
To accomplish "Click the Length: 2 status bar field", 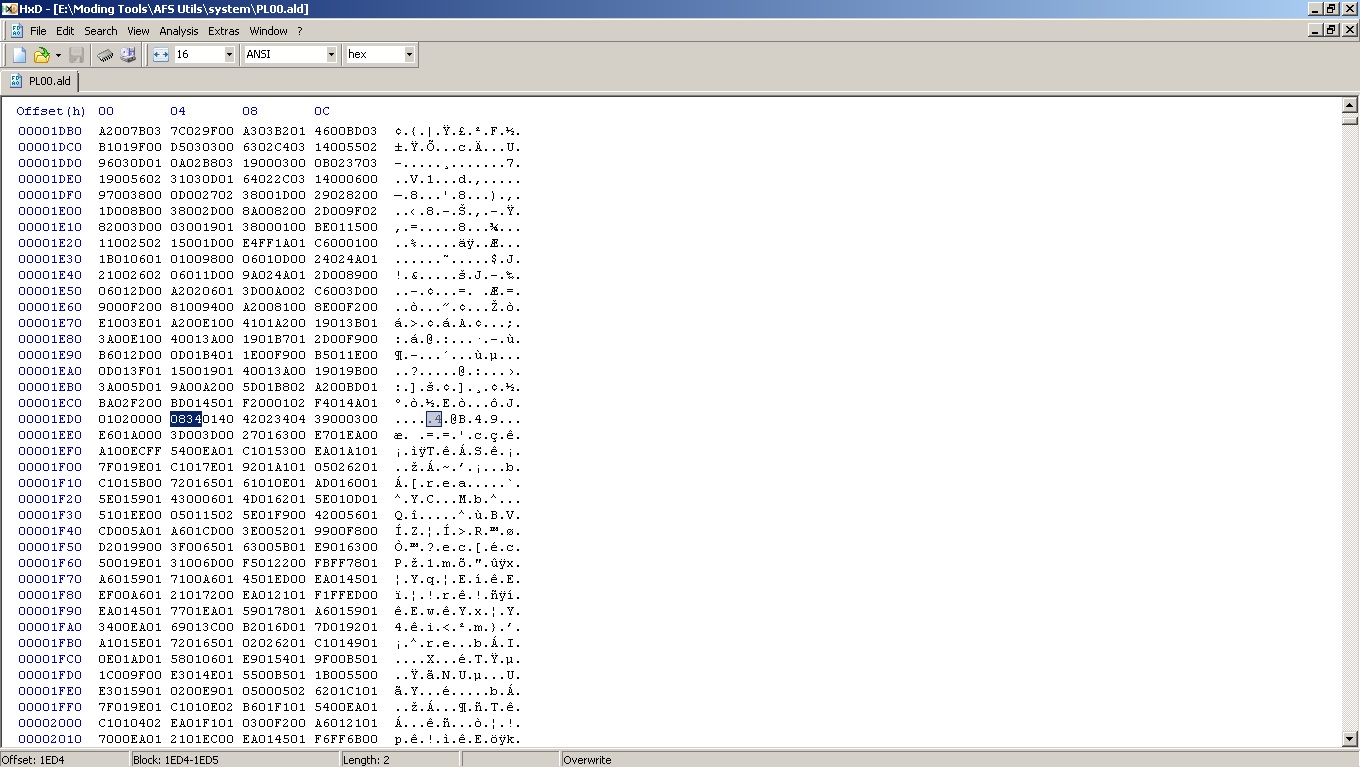I will pyautogui.click(x=400, y=760).
